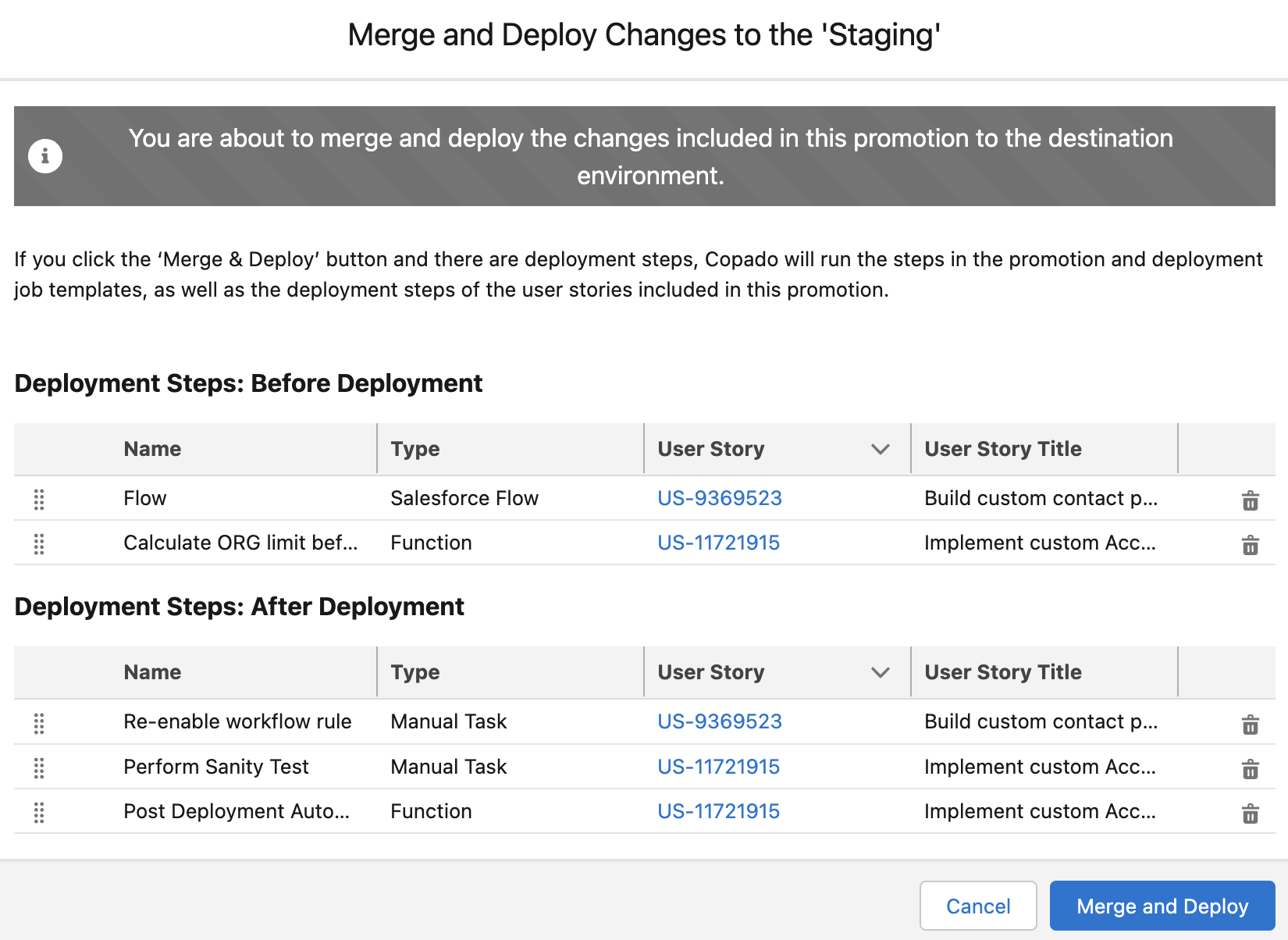Open User Story column menu in After Deployment
The width and height of the screenshot is (1288, 940).
[x=881, y=672]
